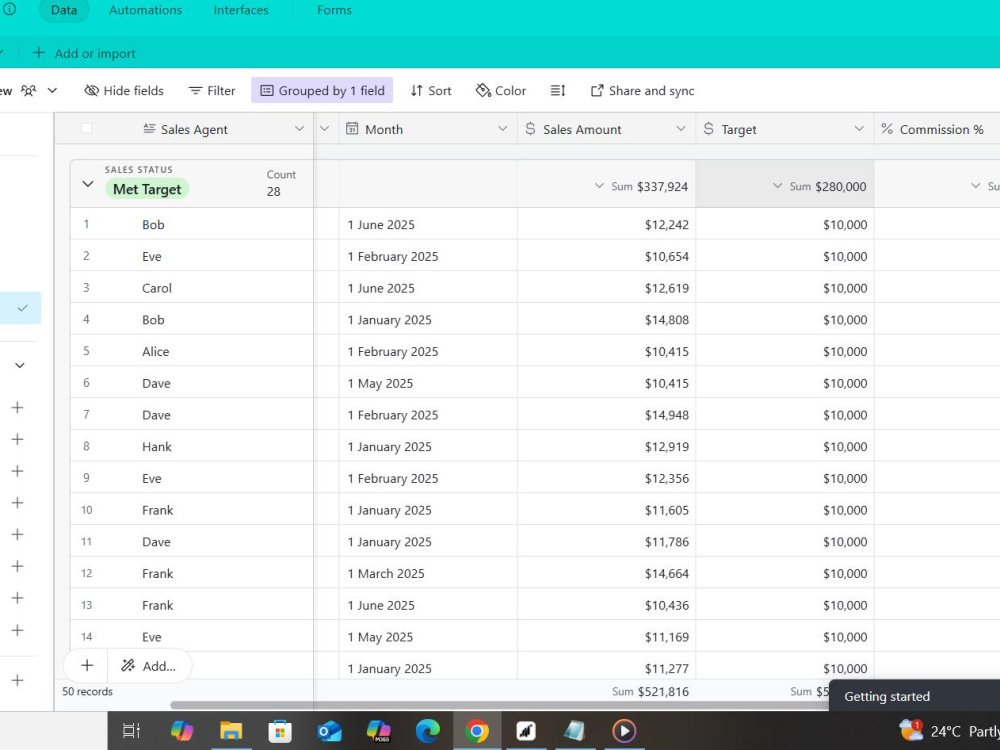Open Windows Task View from taskbar
This screenshot has height=750, width=1000.
point(131,731)
